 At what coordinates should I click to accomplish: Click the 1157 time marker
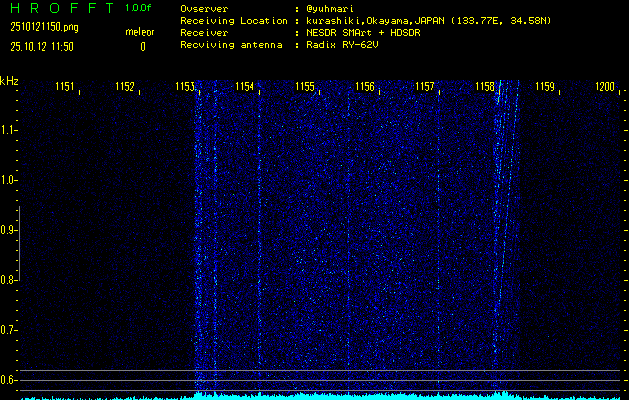pos(425,87)
